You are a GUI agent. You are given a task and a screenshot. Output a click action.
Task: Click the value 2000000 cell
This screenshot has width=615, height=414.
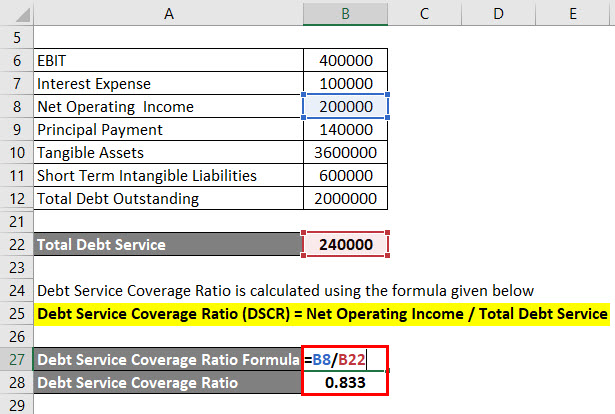pyautogui.click(x=345, y=199)
